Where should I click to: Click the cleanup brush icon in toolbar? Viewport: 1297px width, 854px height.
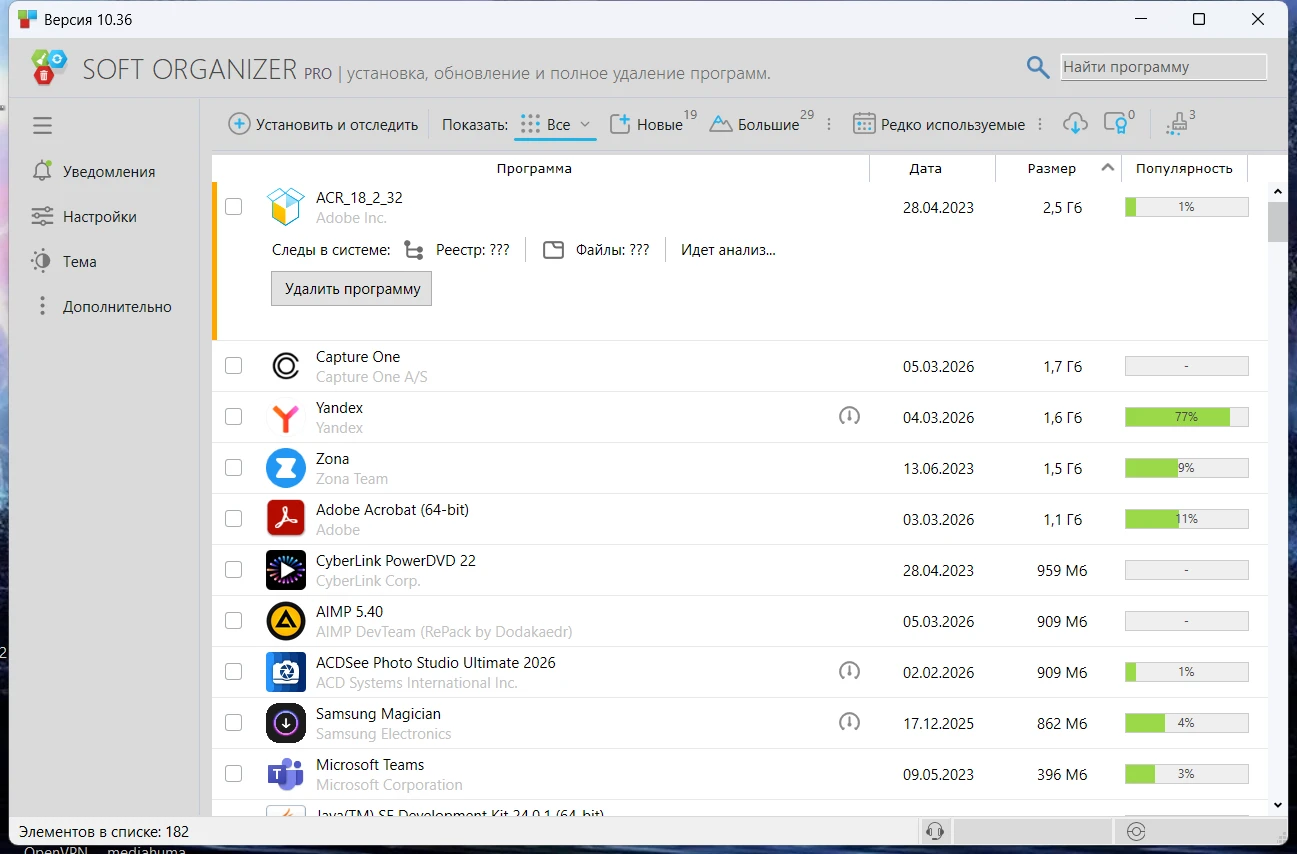pyautogui.click(x=1177, y=124)
